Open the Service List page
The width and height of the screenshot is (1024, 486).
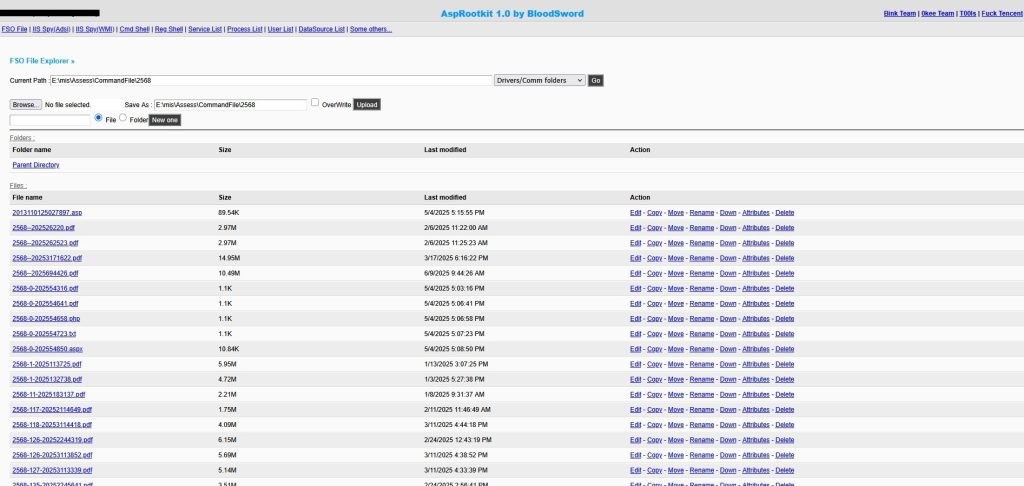point(205,29)
